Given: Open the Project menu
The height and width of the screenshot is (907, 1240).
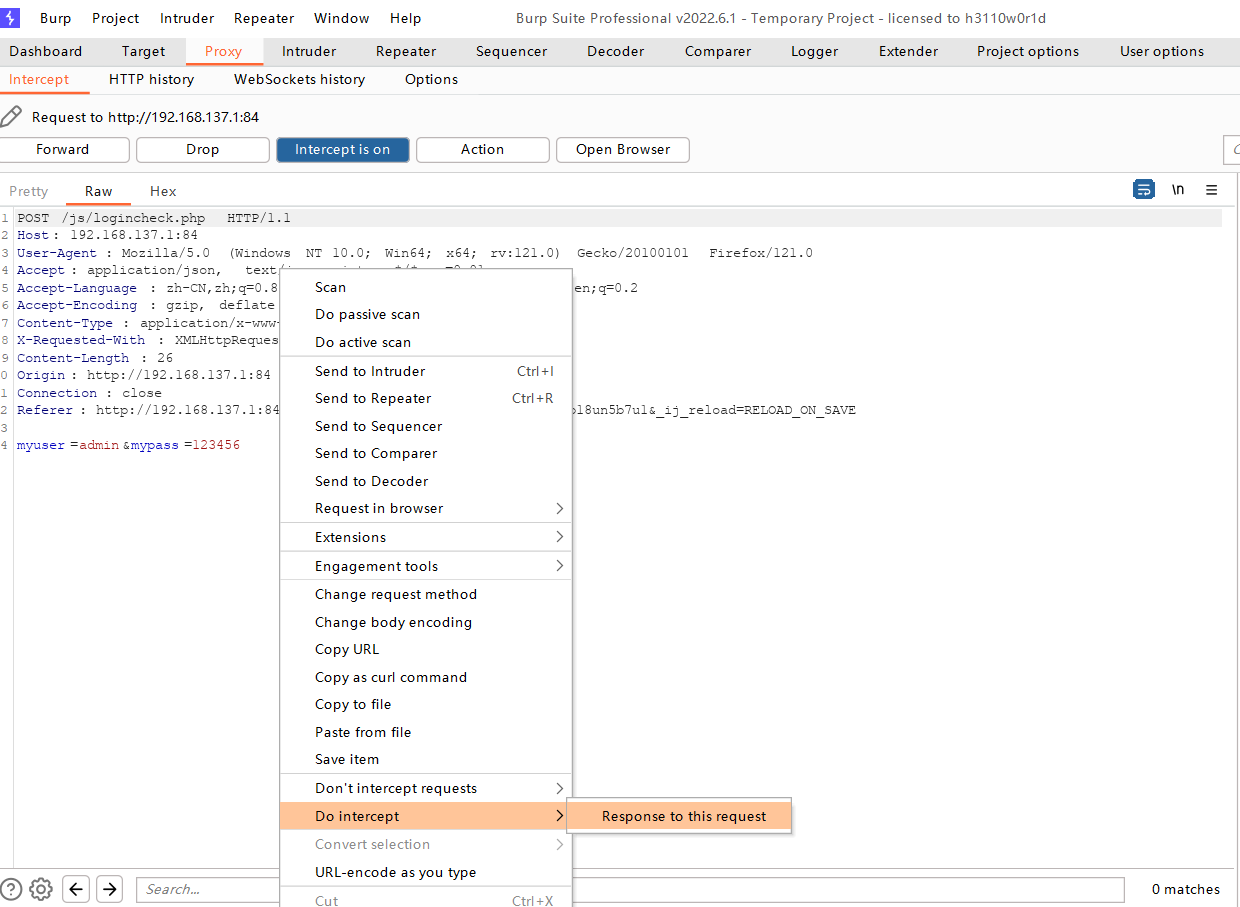Looking at the screenshot, I should 116,18.
